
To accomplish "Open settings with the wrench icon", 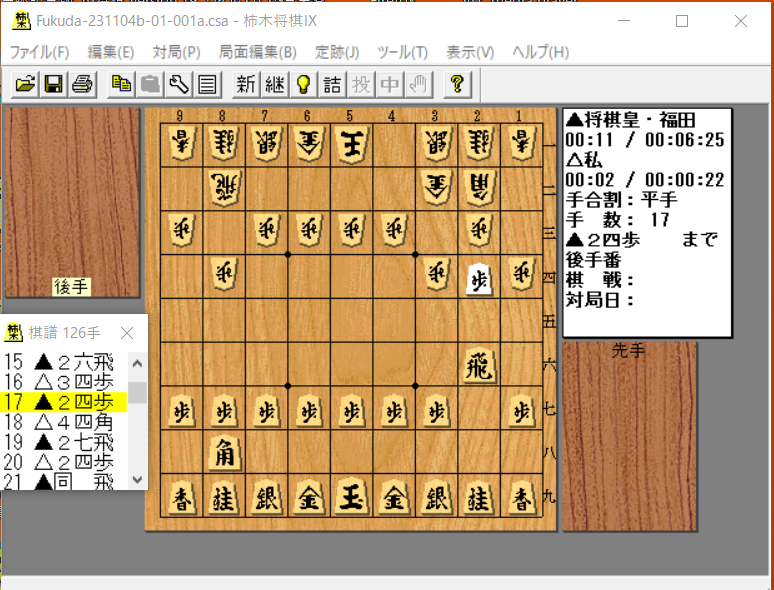I will tap(179, 84).
